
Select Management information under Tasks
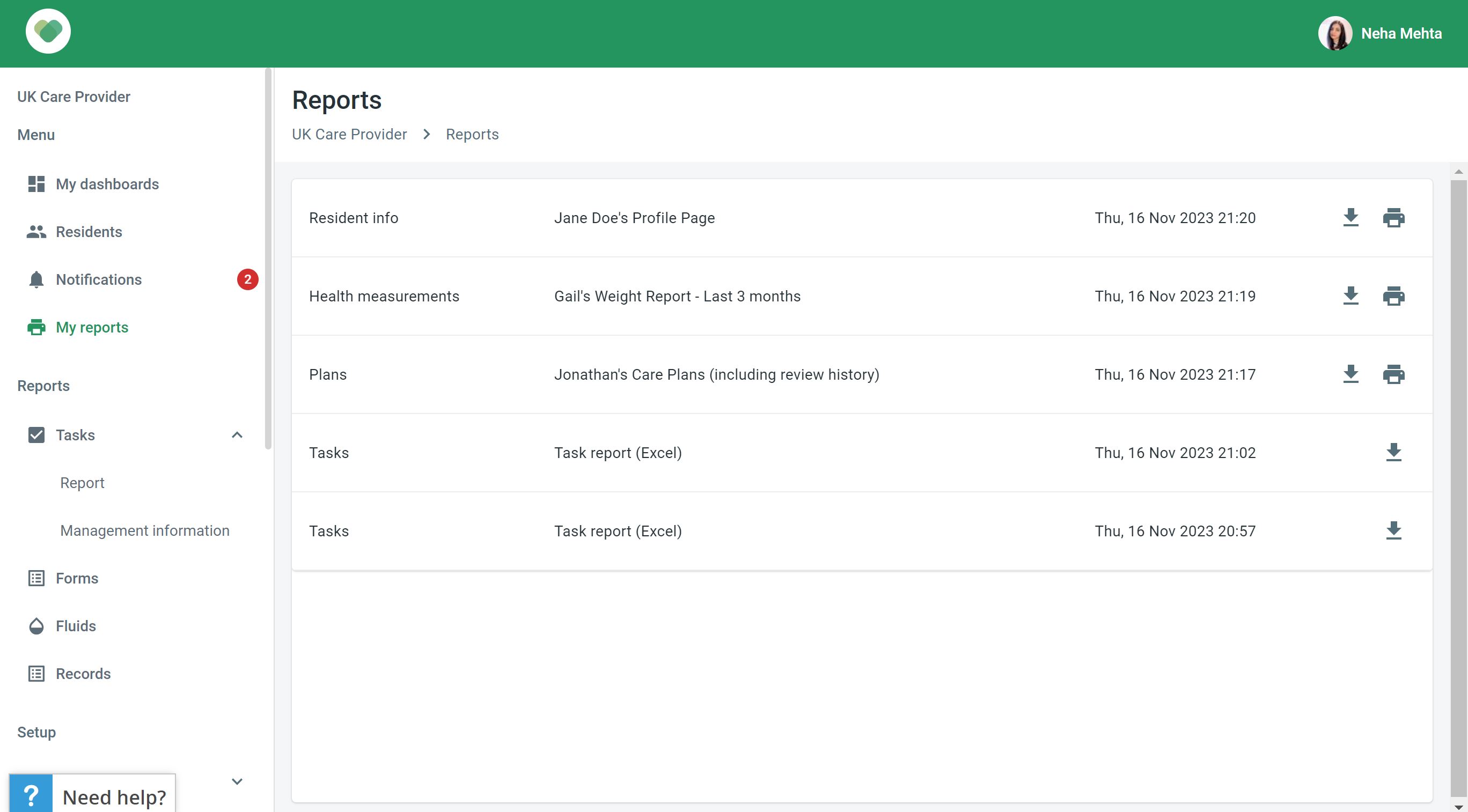145,530
